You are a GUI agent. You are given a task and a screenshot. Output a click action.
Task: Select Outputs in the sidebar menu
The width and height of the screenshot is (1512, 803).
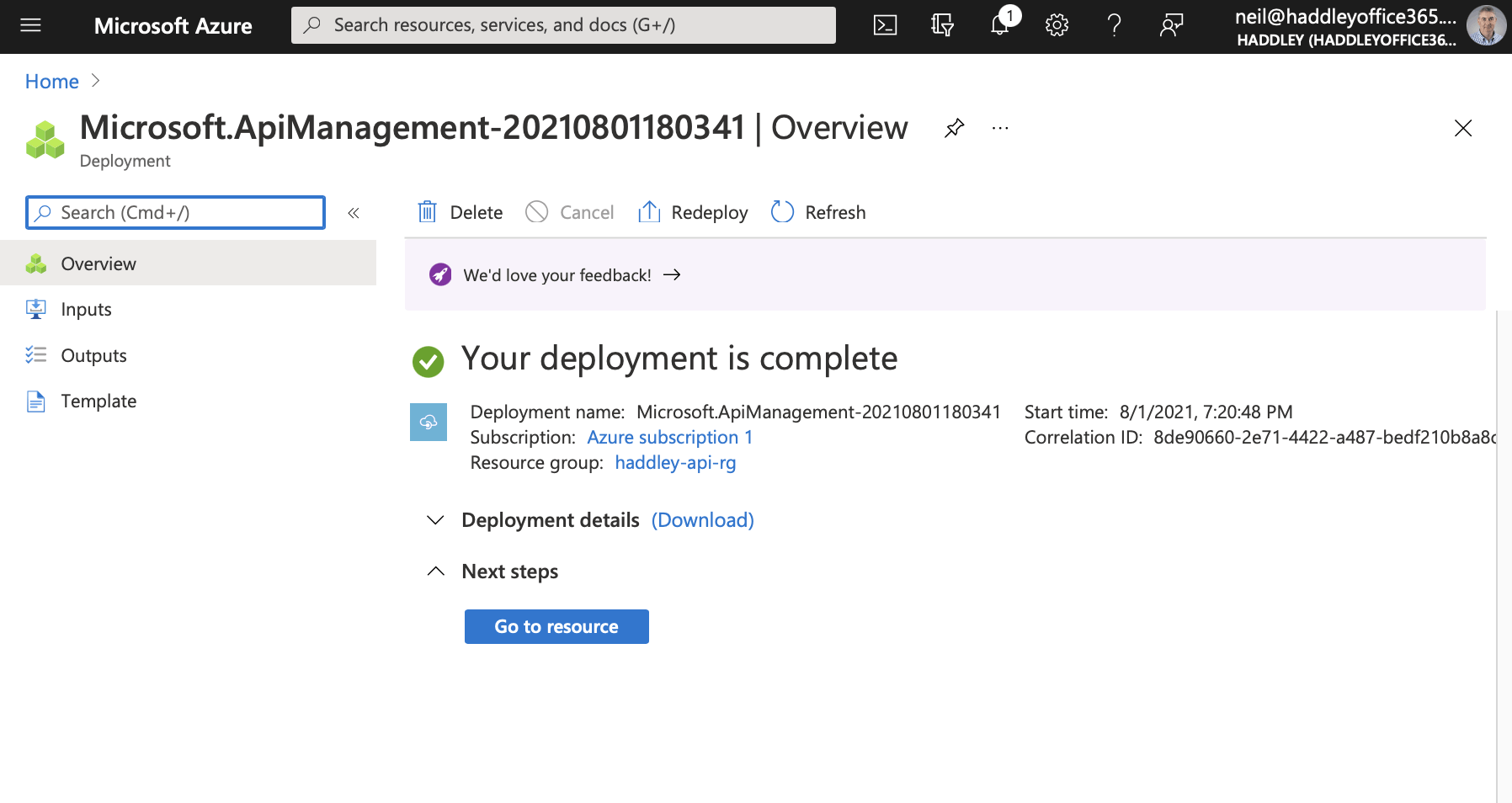[93, 356]
